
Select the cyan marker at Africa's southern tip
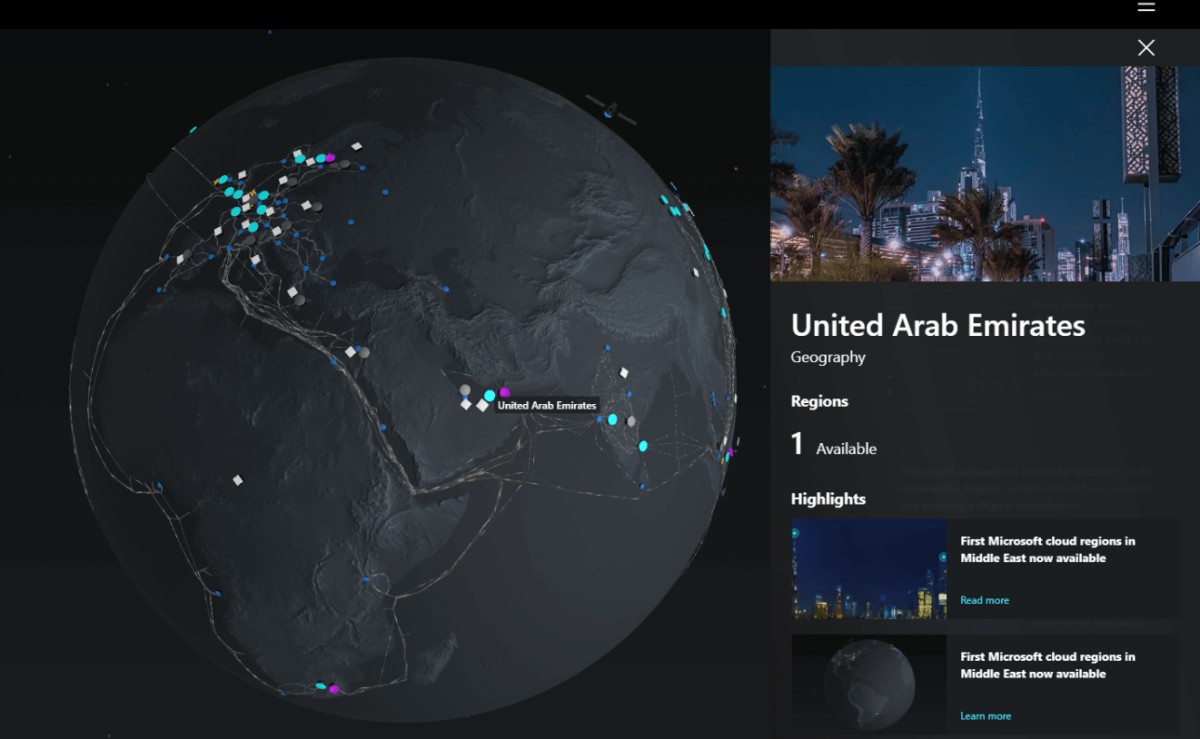pos(321,686)
